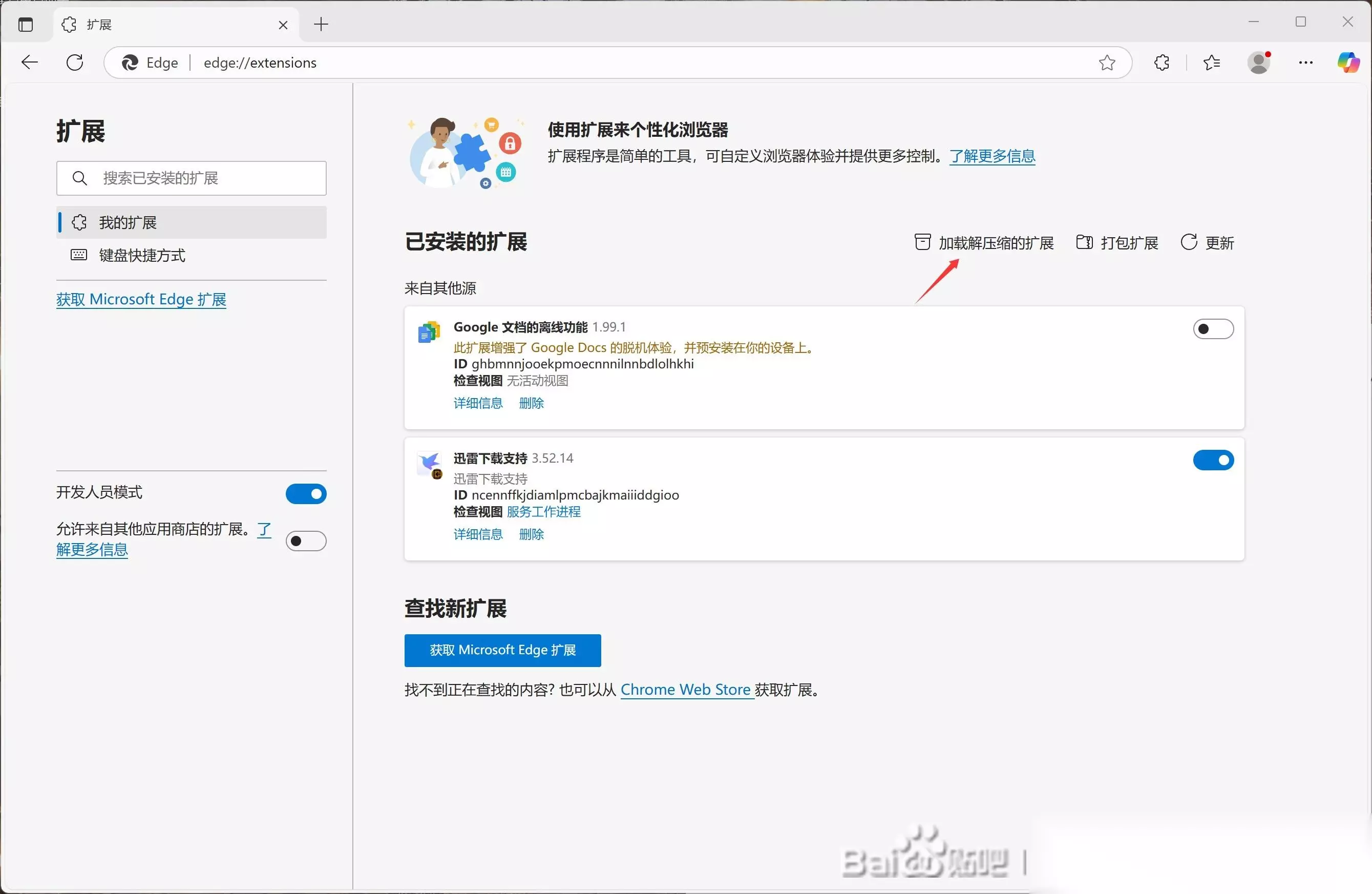1372x894 pixels.
Task: Open the Extensions puzzle toolbar icon
Action: [x=1162, y=63]
